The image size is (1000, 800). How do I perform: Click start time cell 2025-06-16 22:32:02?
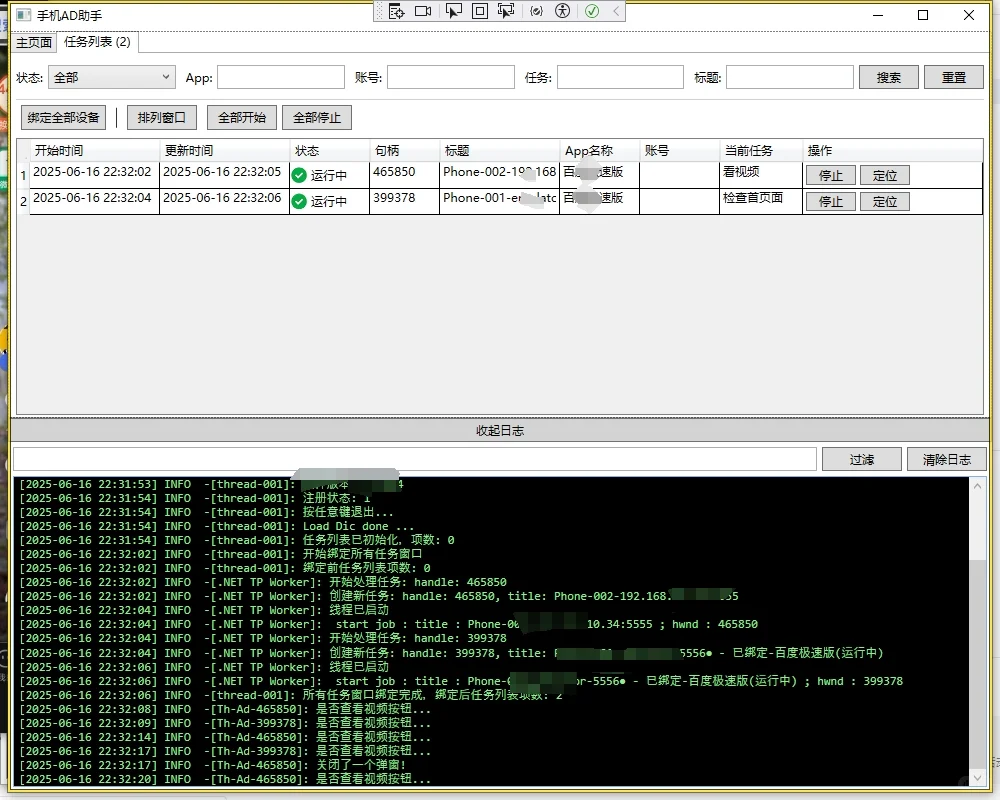click(x=94, y=175)
